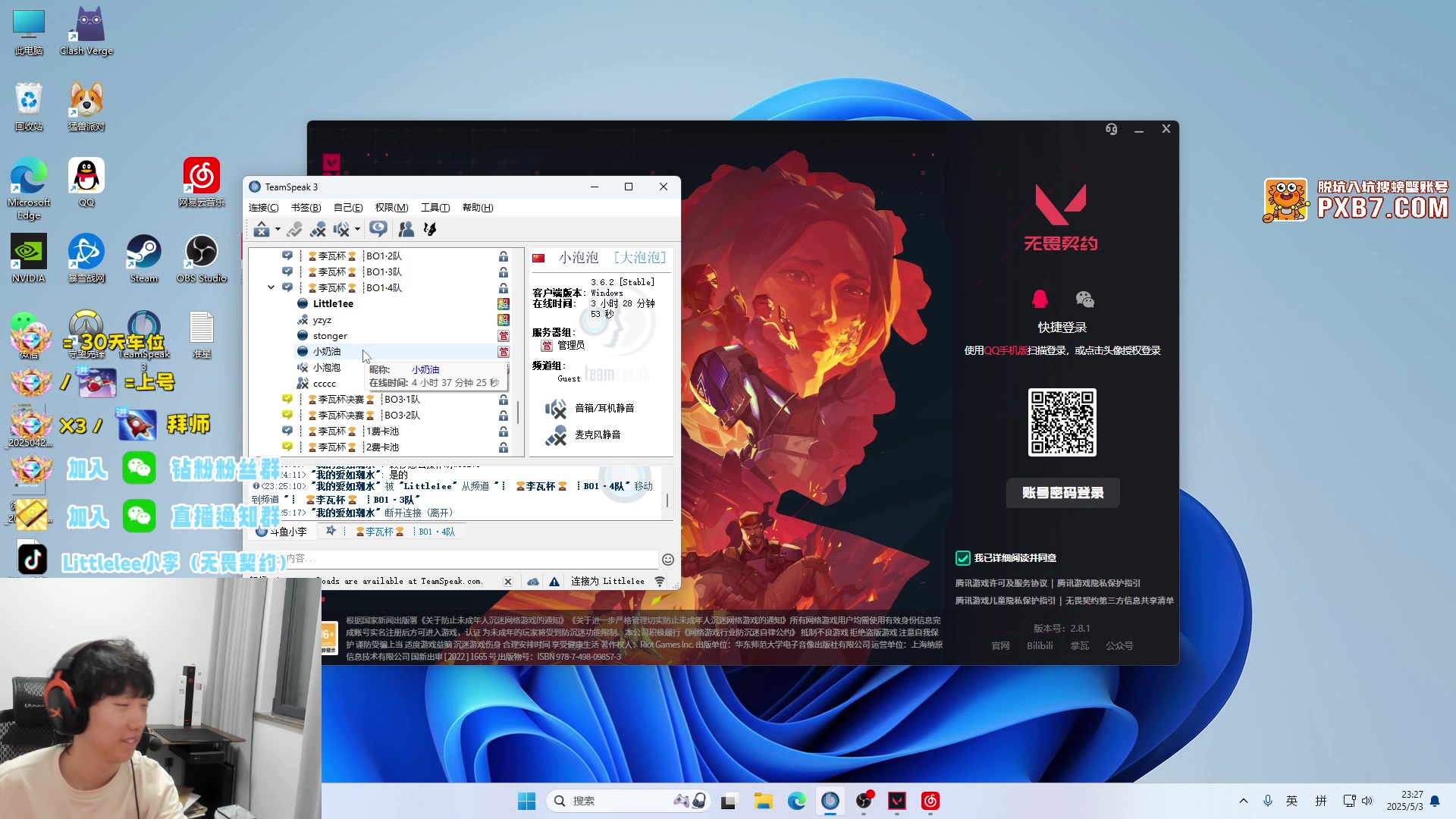Screen dimensions: 1456x819
Task: Switch to 斗鱼小李 server chat tab
Action: [x=282, y=532]
